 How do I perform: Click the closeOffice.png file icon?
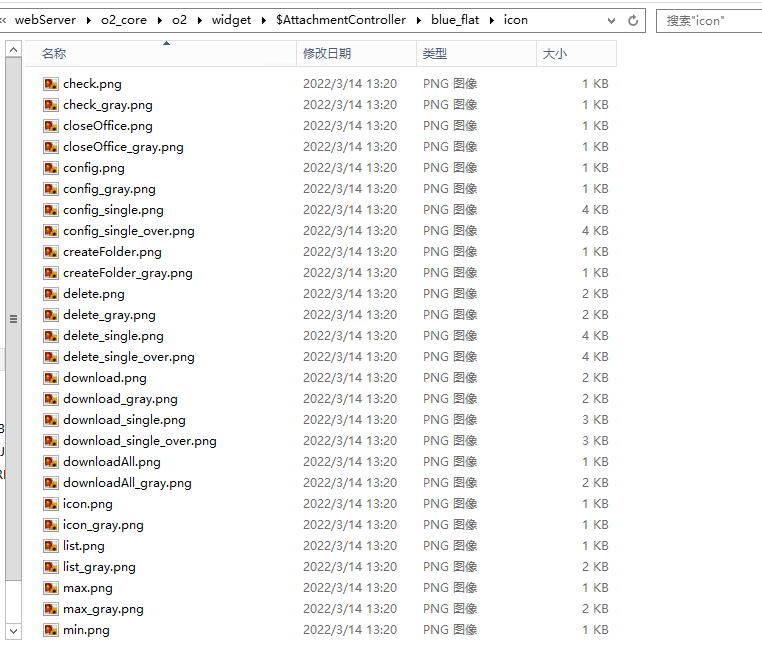coord(51,126)
